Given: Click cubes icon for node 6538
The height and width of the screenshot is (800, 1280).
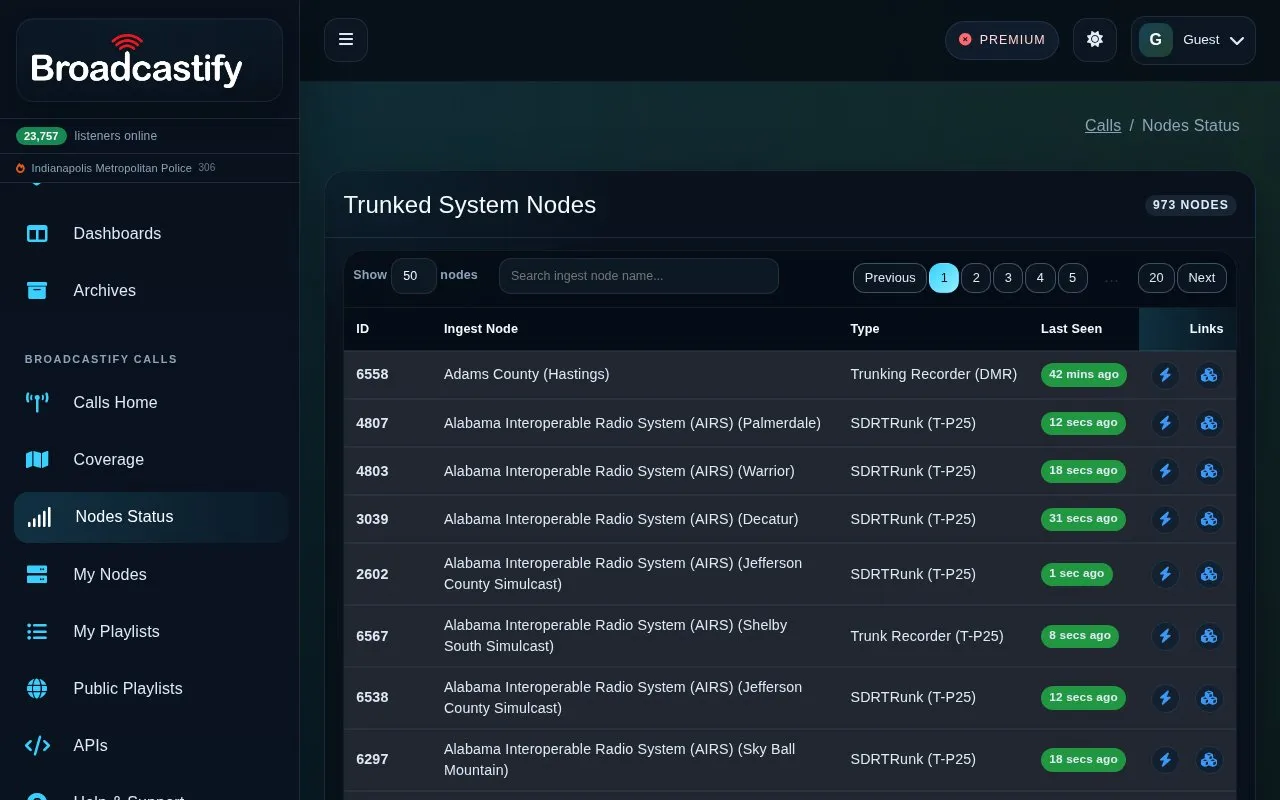Looking at the screenshot, I should [1209, 698].
